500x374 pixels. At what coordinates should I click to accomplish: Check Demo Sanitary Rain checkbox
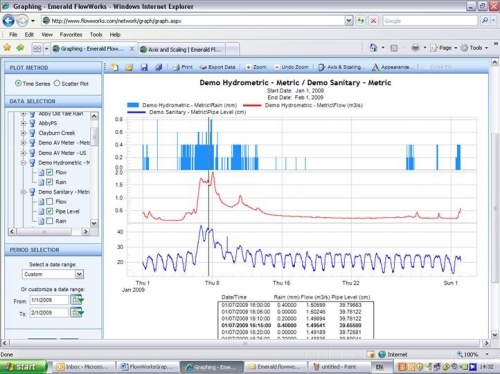point(50,221)
